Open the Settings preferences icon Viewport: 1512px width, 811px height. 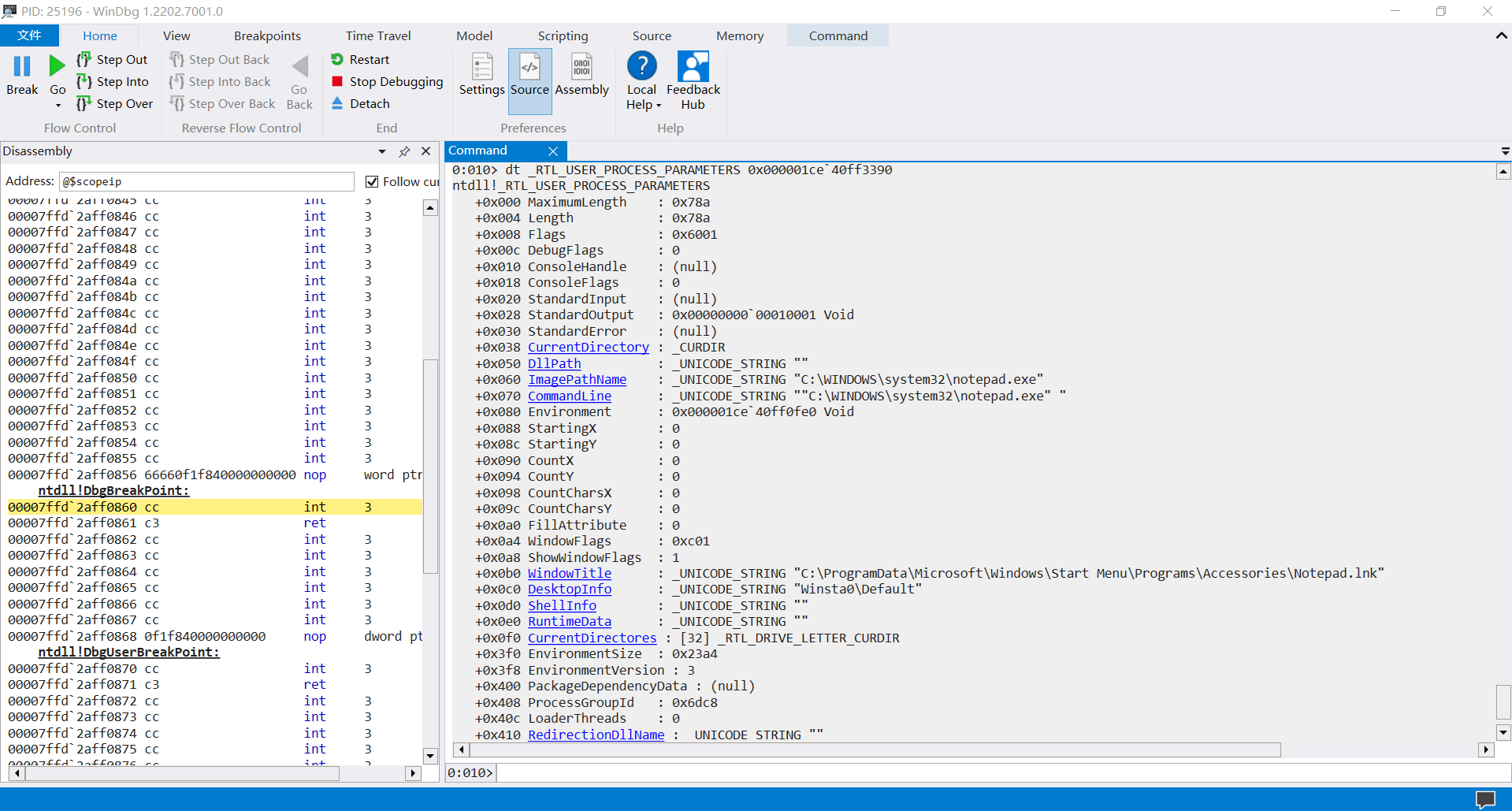click(x=481, y=67)
